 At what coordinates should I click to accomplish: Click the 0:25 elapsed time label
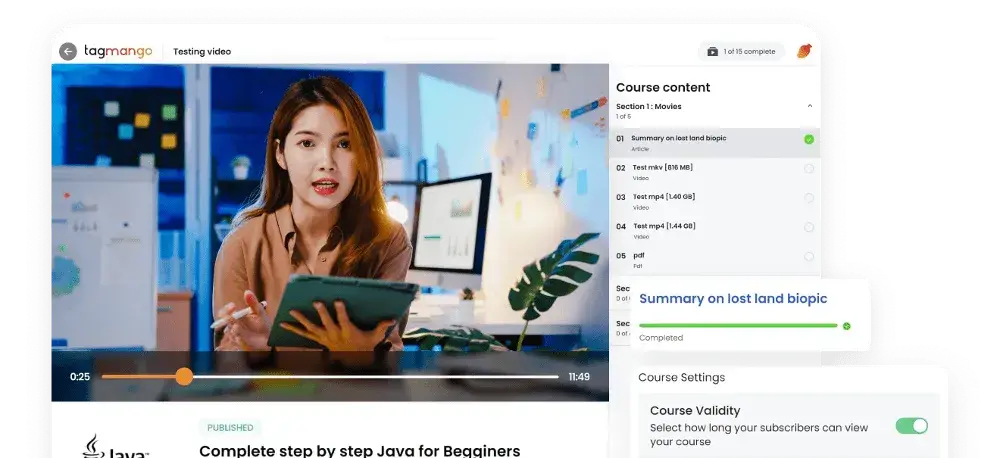click(x=80, y=377)
